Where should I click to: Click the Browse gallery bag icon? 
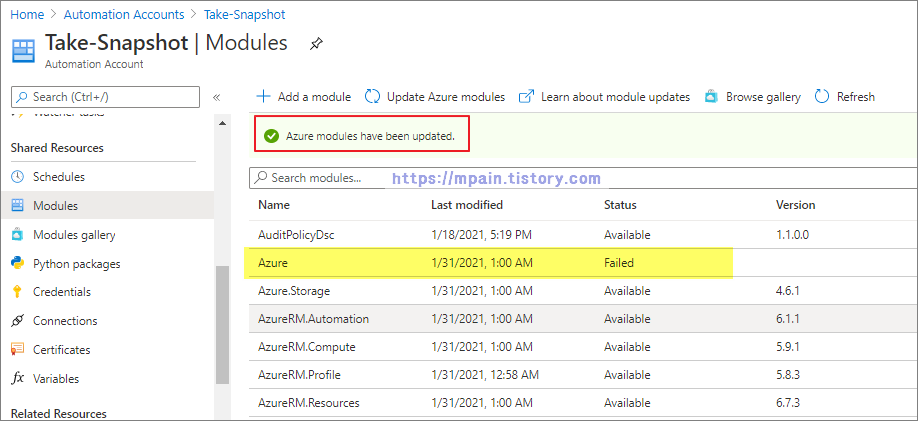coord(711,97)
